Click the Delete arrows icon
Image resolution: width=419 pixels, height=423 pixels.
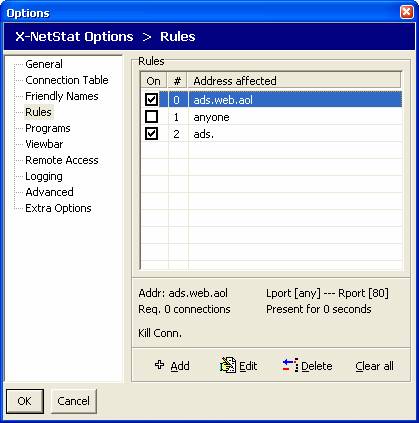click(x=290, y=365)
